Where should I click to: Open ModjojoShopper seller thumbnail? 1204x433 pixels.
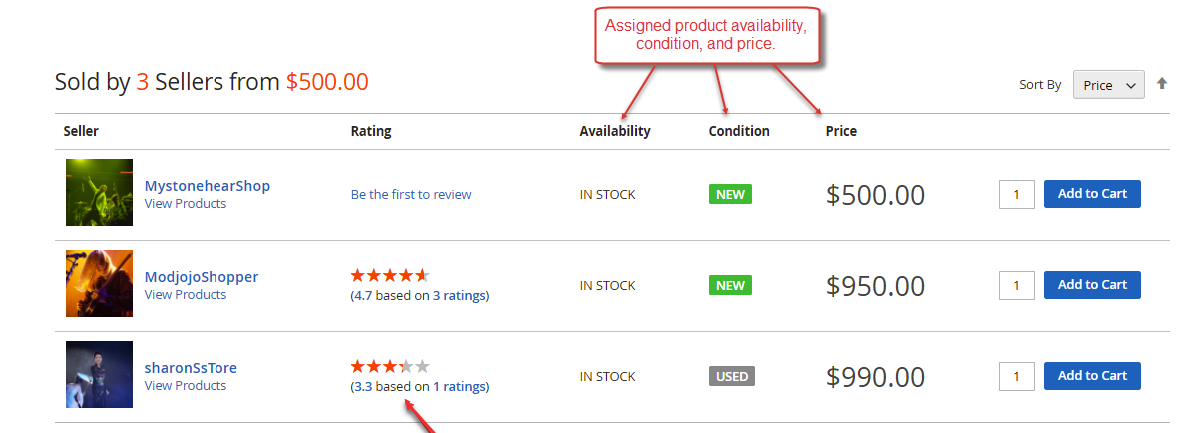click(x=99, y=283)
